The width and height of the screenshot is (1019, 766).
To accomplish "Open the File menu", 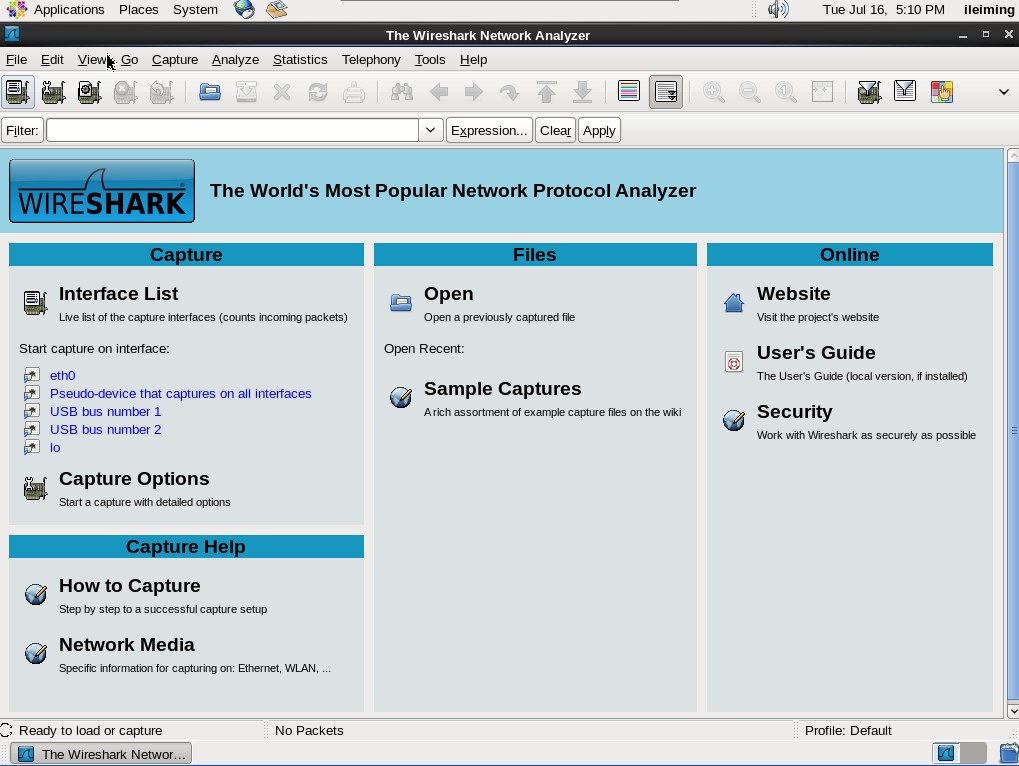I will click(x=16, y=60).
